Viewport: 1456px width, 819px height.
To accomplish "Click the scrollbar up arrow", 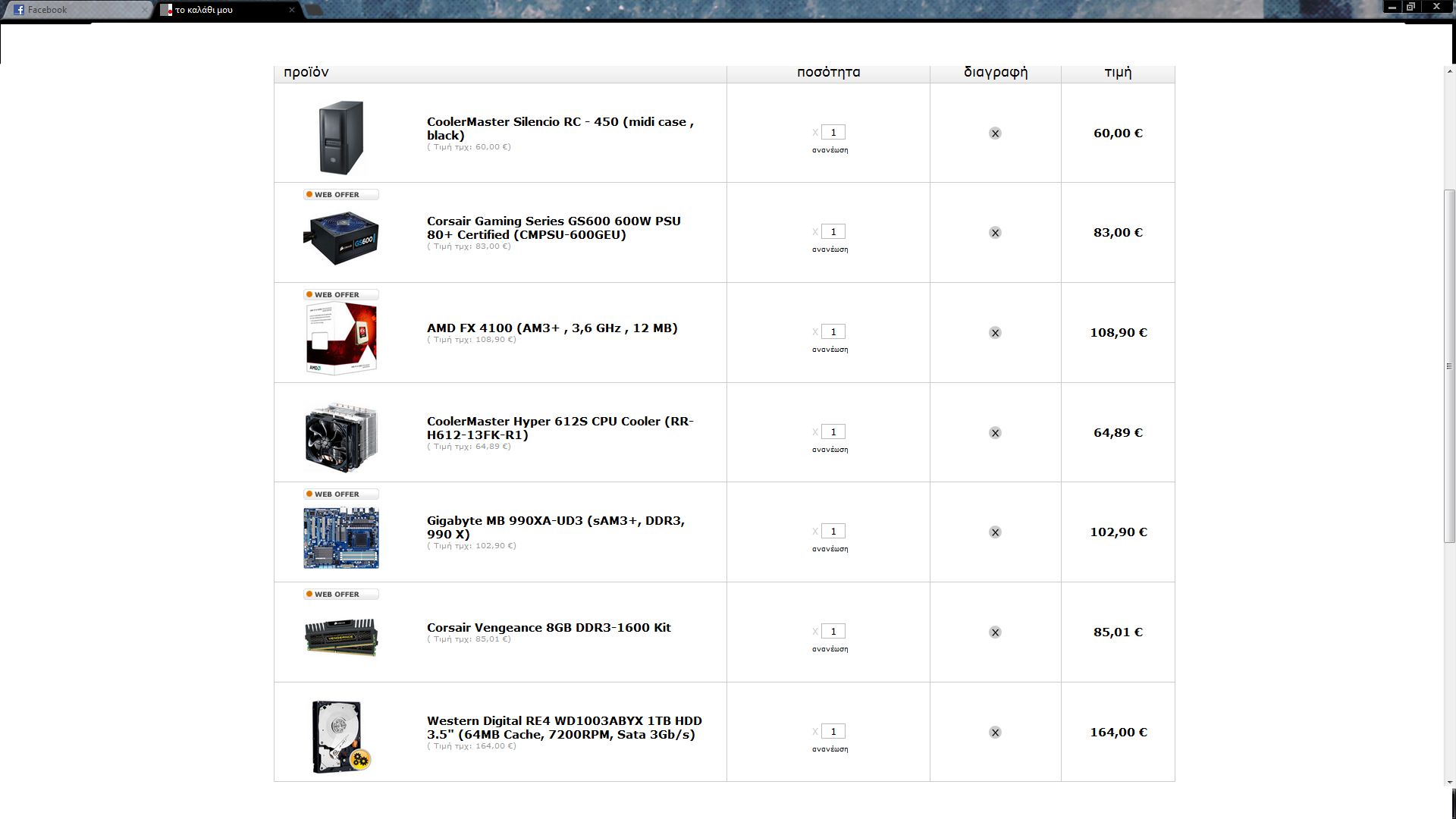I will coord(1449,71).
